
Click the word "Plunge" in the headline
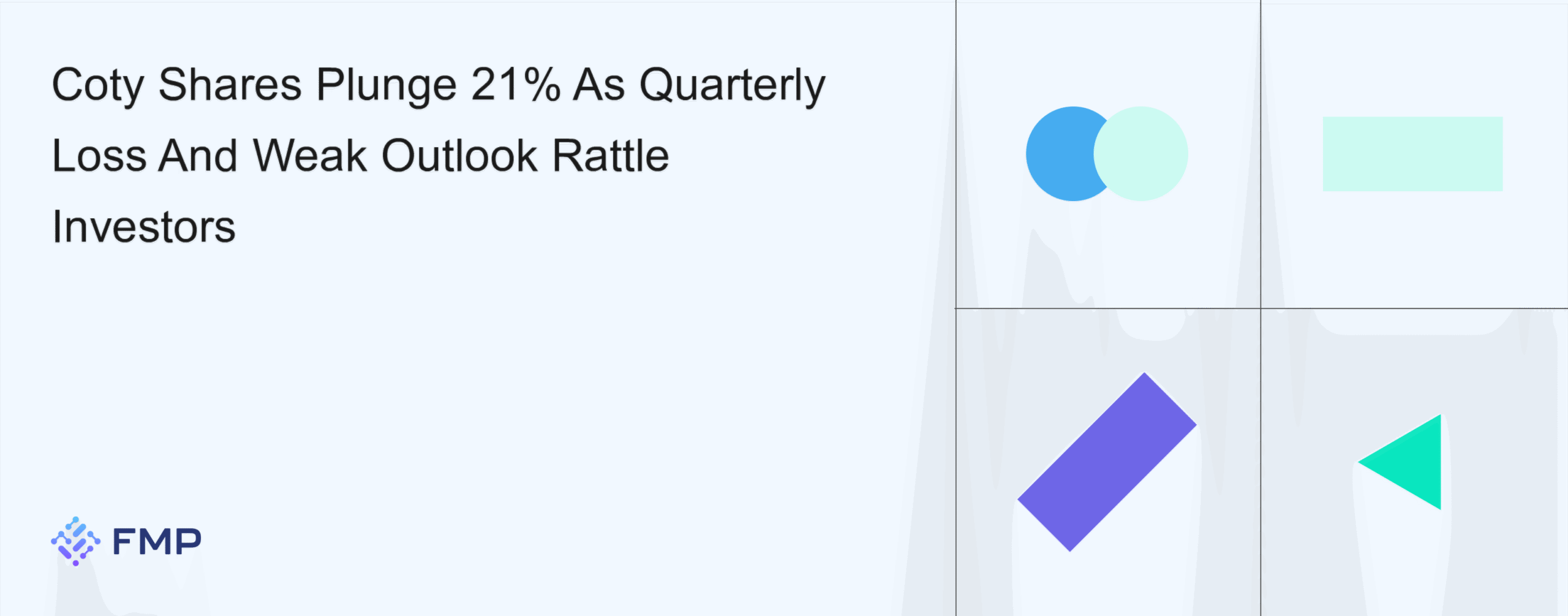(386, 85)
